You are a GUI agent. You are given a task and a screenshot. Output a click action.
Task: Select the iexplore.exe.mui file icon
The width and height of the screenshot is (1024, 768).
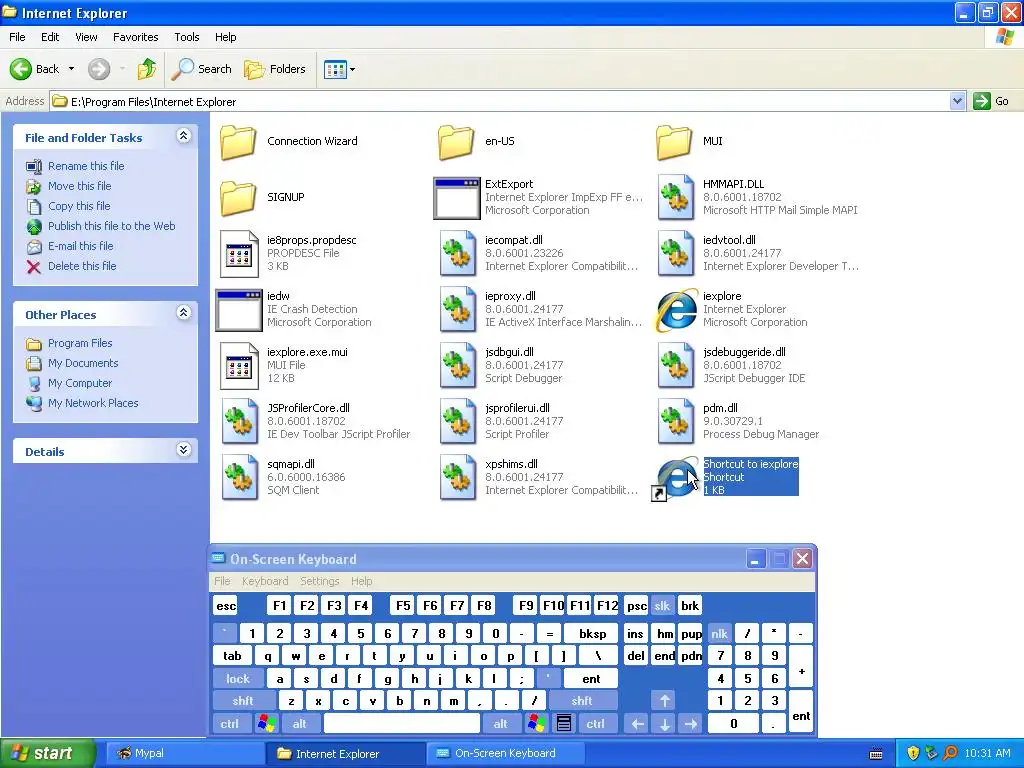239,366
